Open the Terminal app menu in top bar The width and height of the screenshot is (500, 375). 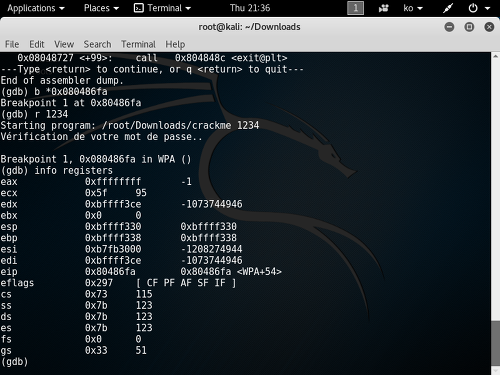162,8
